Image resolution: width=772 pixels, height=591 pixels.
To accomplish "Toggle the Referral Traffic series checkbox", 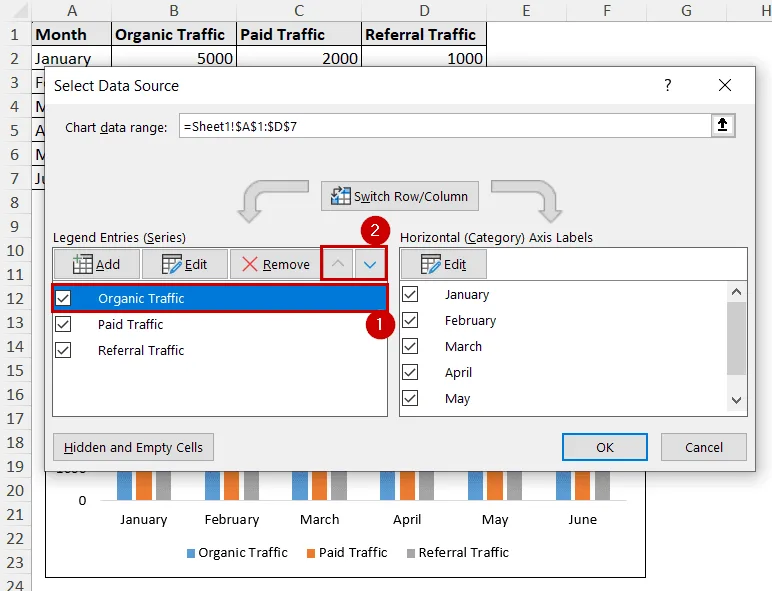I will pos(63,350).
